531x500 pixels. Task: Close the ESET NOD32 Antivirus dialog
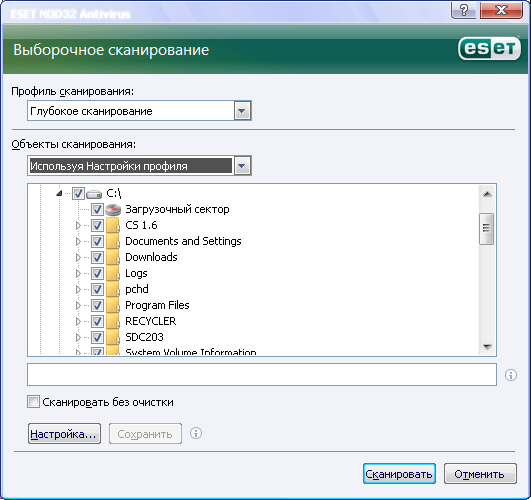[501, 10]
